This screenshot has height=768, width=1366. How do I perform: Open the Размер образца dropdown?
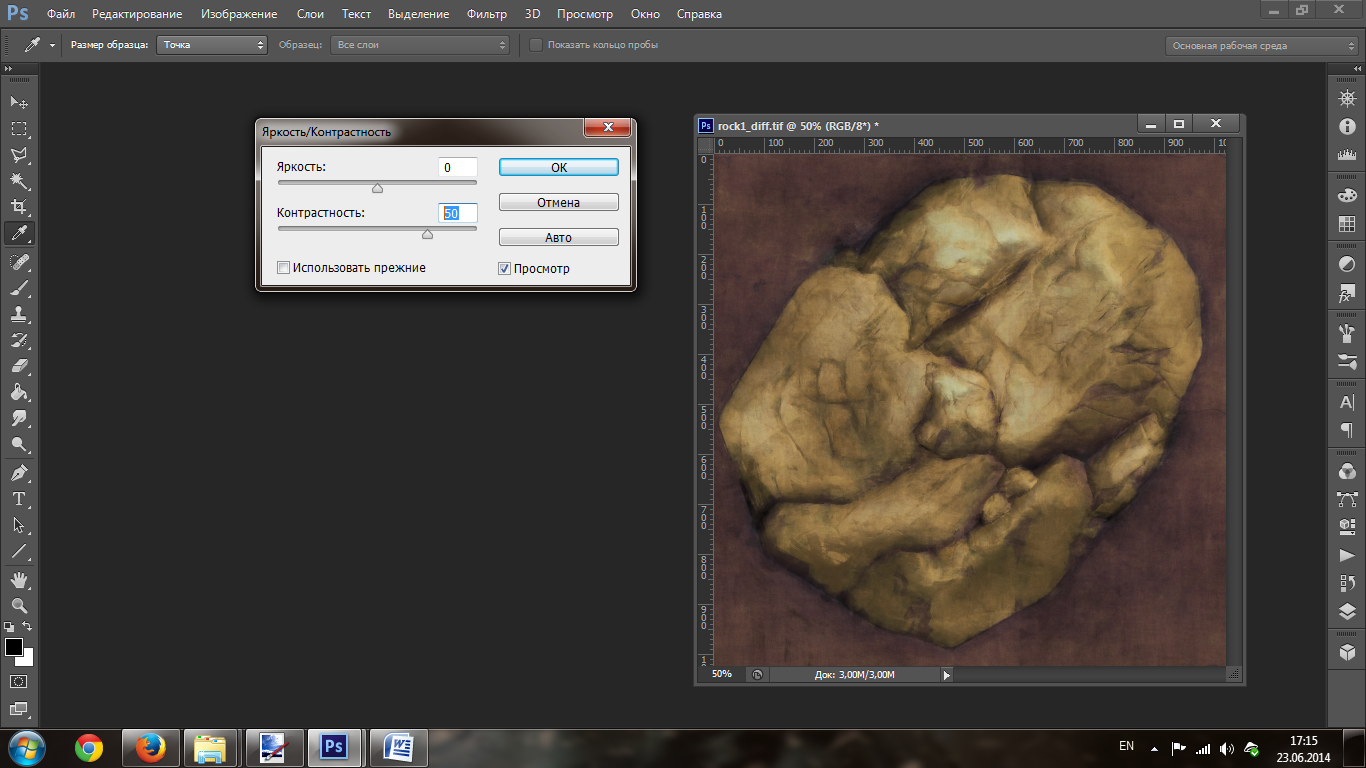[212, 45]
